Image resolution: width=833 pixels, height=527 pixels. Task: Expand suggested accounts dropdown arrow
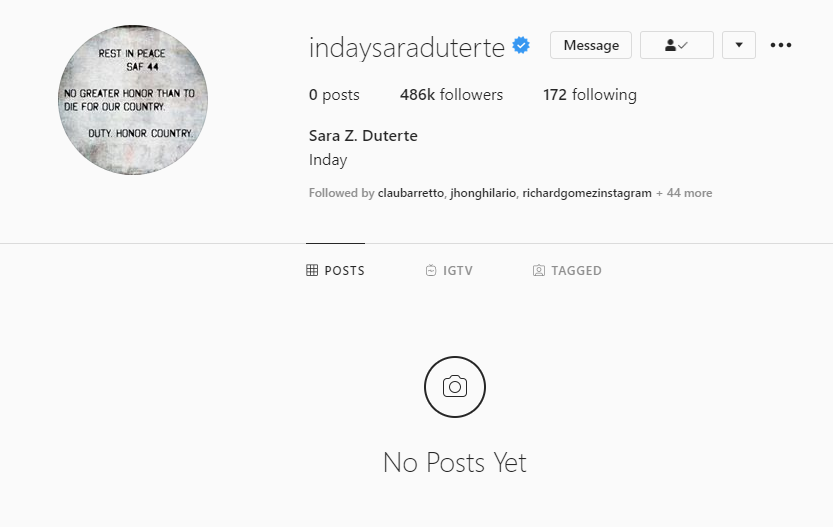pos(738,45)
